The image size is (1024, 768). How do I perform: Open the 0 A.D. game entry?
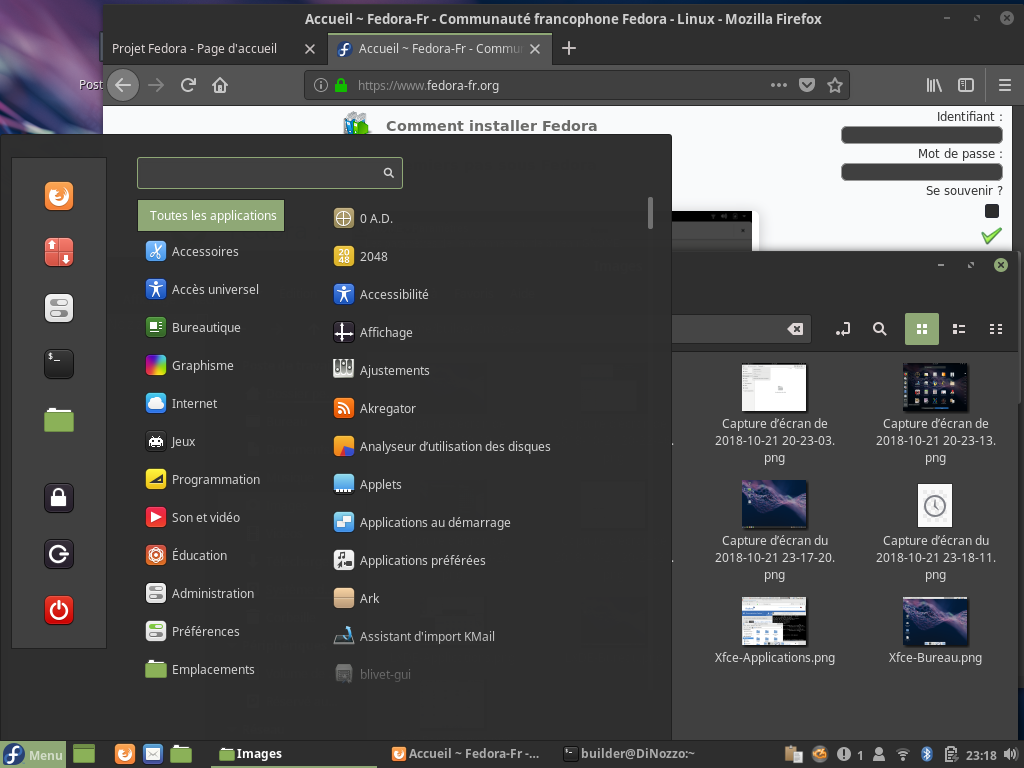tap(363, 218)
